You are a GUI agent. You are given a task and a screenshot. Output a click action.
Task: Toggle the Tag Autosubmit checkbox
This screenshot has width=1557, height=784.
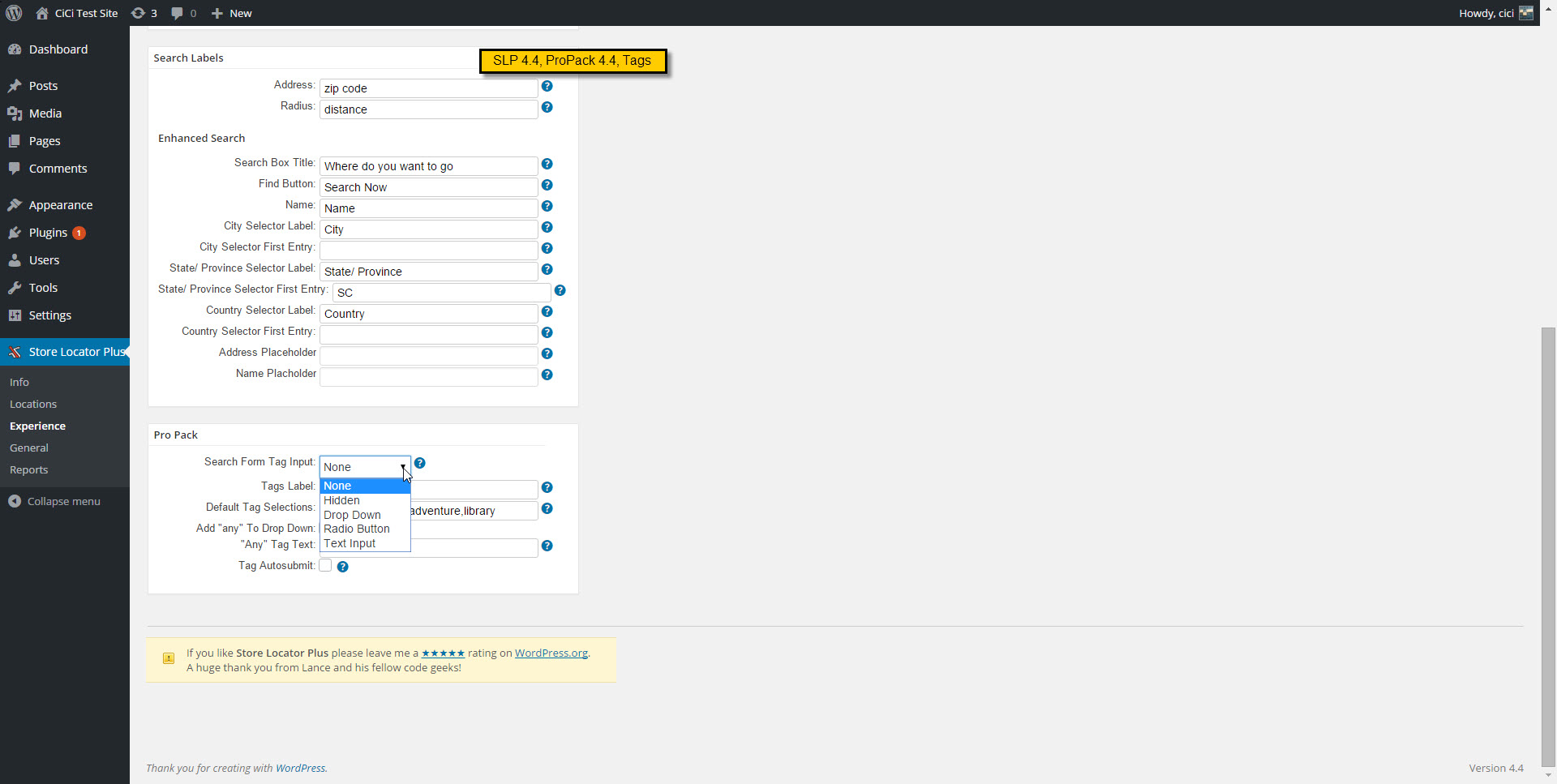(x=325, y=566)
